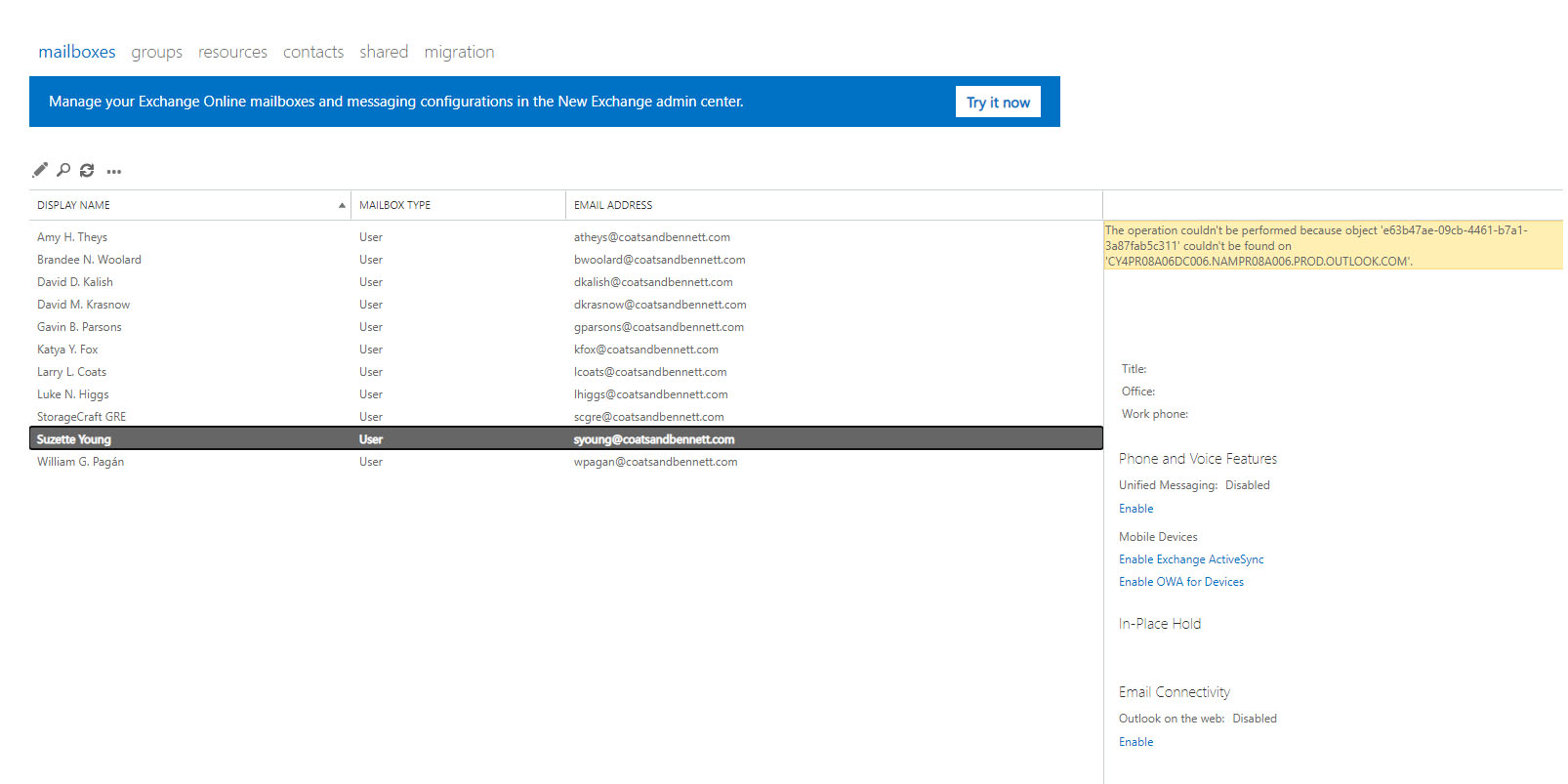The image size is (1568, 784).
Task: Click the pencil edit icon
Action: 40,170
